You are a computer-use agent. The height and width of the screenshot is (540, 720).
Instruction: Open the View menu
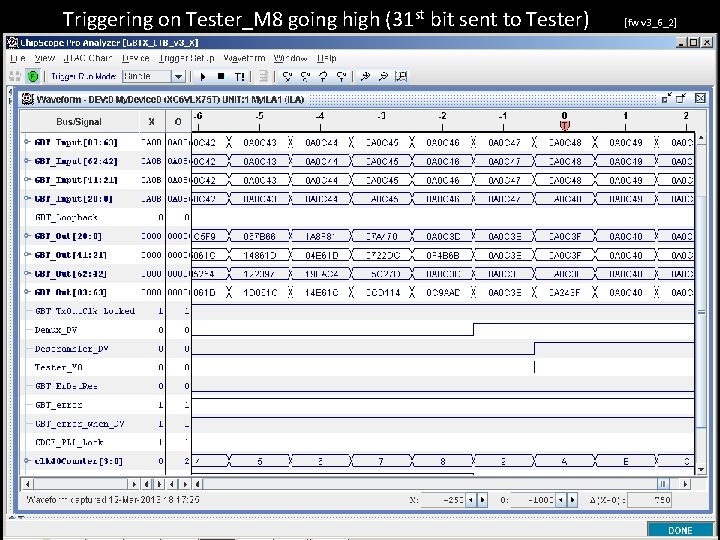click(45, 58)
